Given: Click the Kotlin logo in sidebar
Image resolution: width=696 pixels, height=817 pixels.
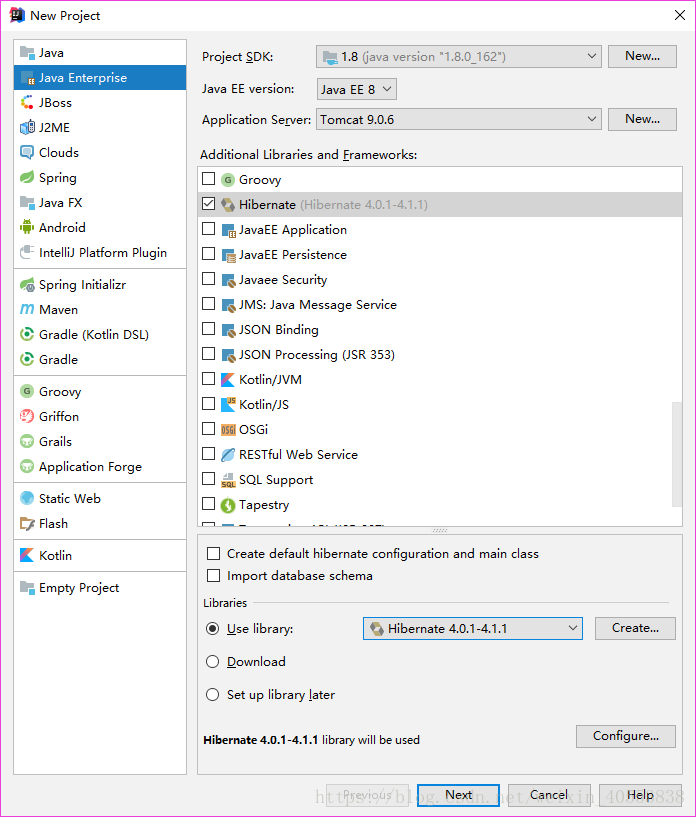Looking at the screenshot, I should tap(27, 555).
